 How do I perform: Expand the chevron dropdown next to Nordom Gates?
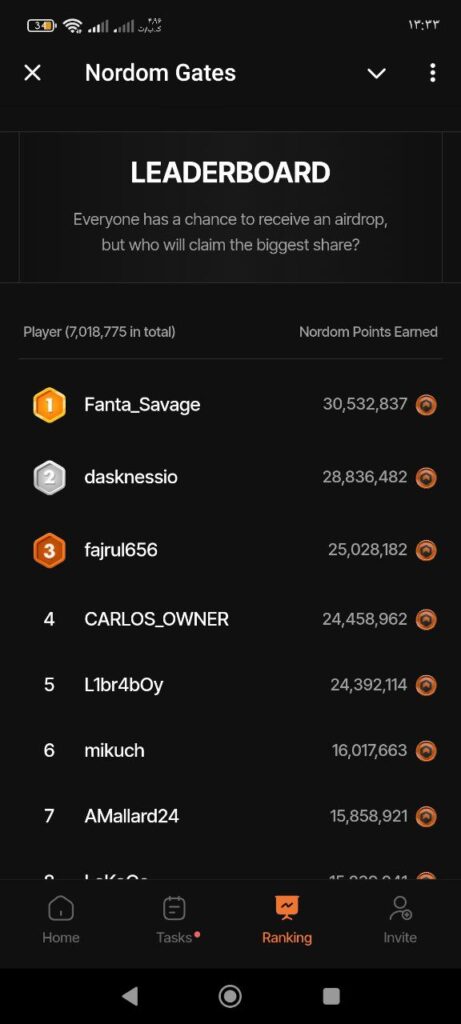tap(377, 73)
